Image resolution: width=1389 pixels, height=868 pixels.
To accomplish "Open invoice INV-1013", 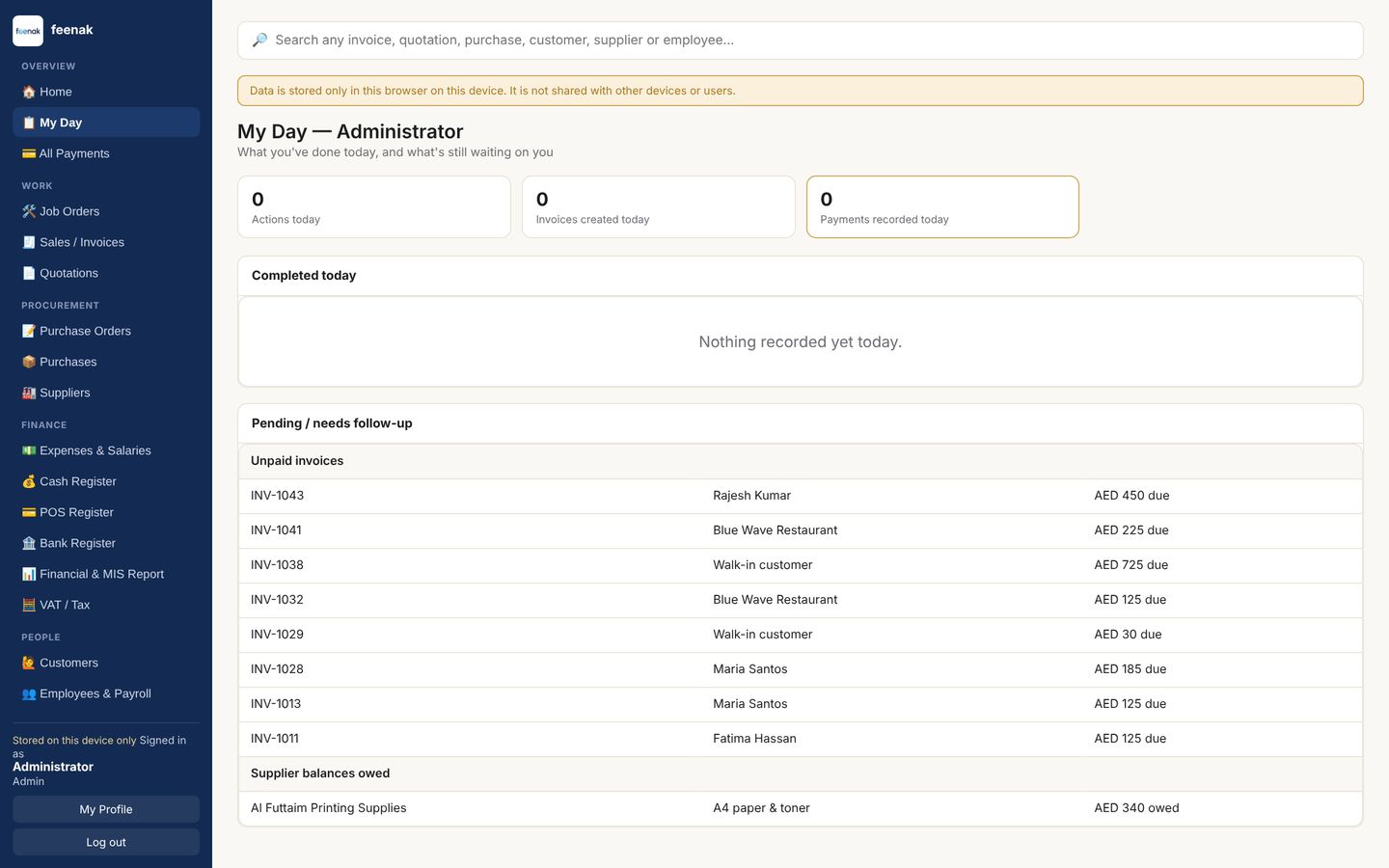I will point(276,704).
